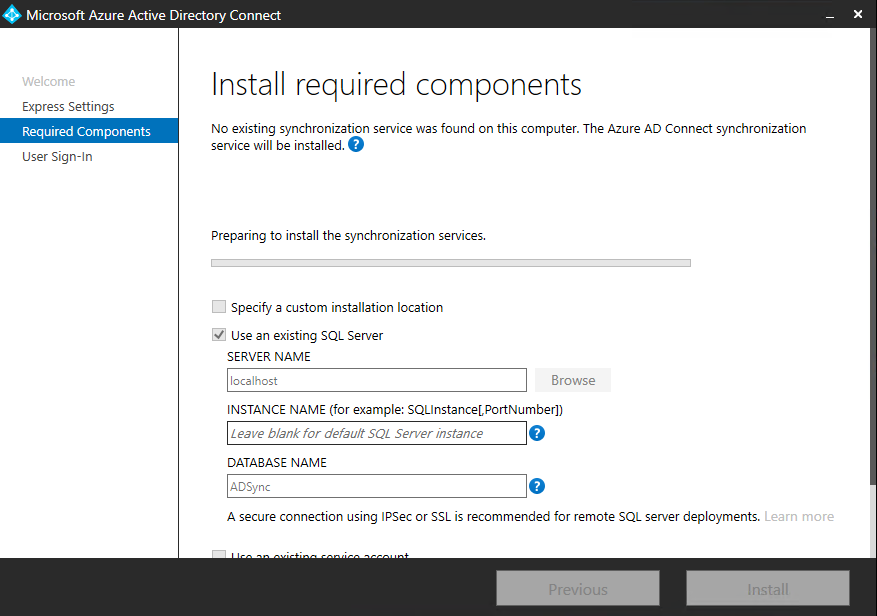The width and height of the screenshot is (877, 616).
Task: Focus the Server Name input field
Action: point(377,380)
